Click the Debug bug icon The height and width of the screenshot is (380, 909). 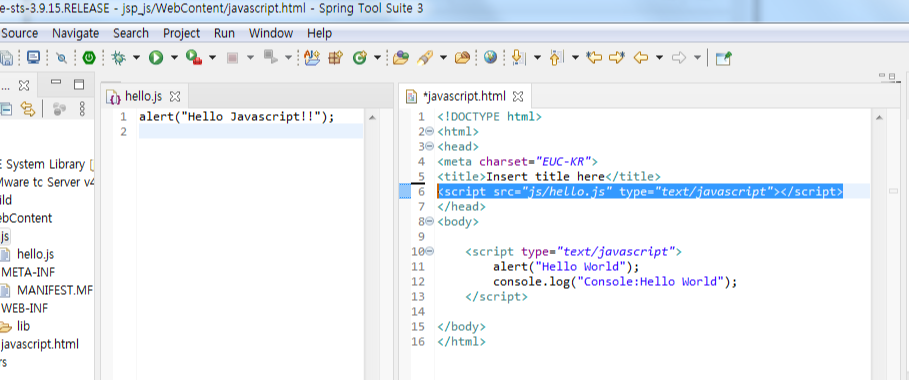[119, 57]
